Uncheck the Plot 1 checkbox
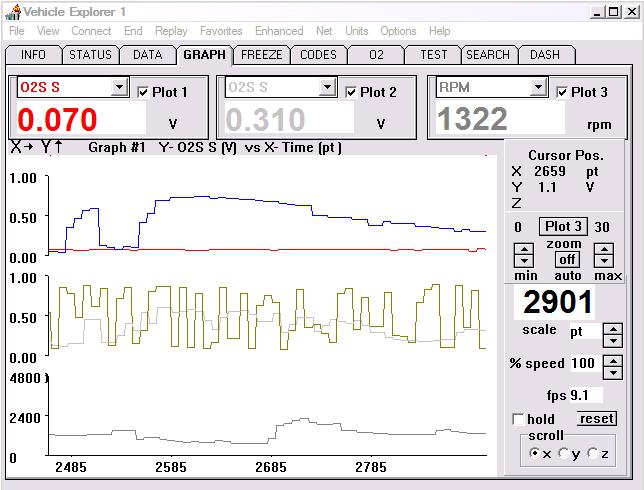 click(x=142, y=91)
